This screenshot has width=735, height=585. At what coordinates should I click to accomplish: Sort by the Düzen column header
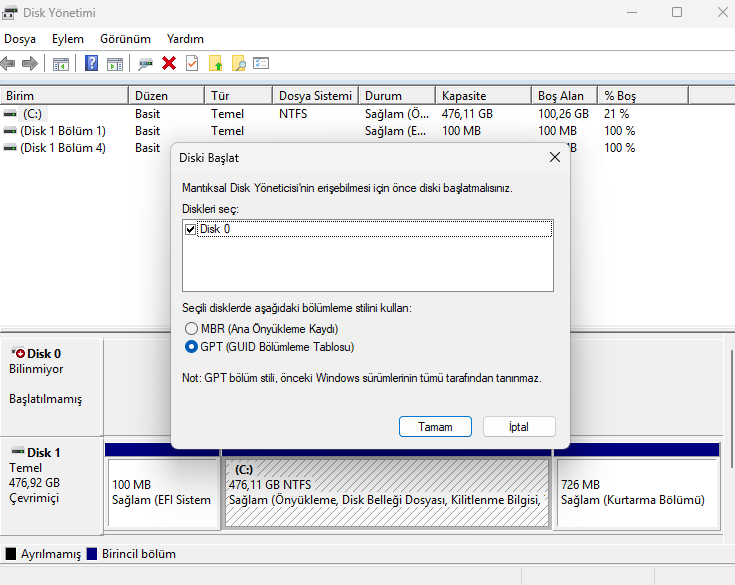coord(166,96)
